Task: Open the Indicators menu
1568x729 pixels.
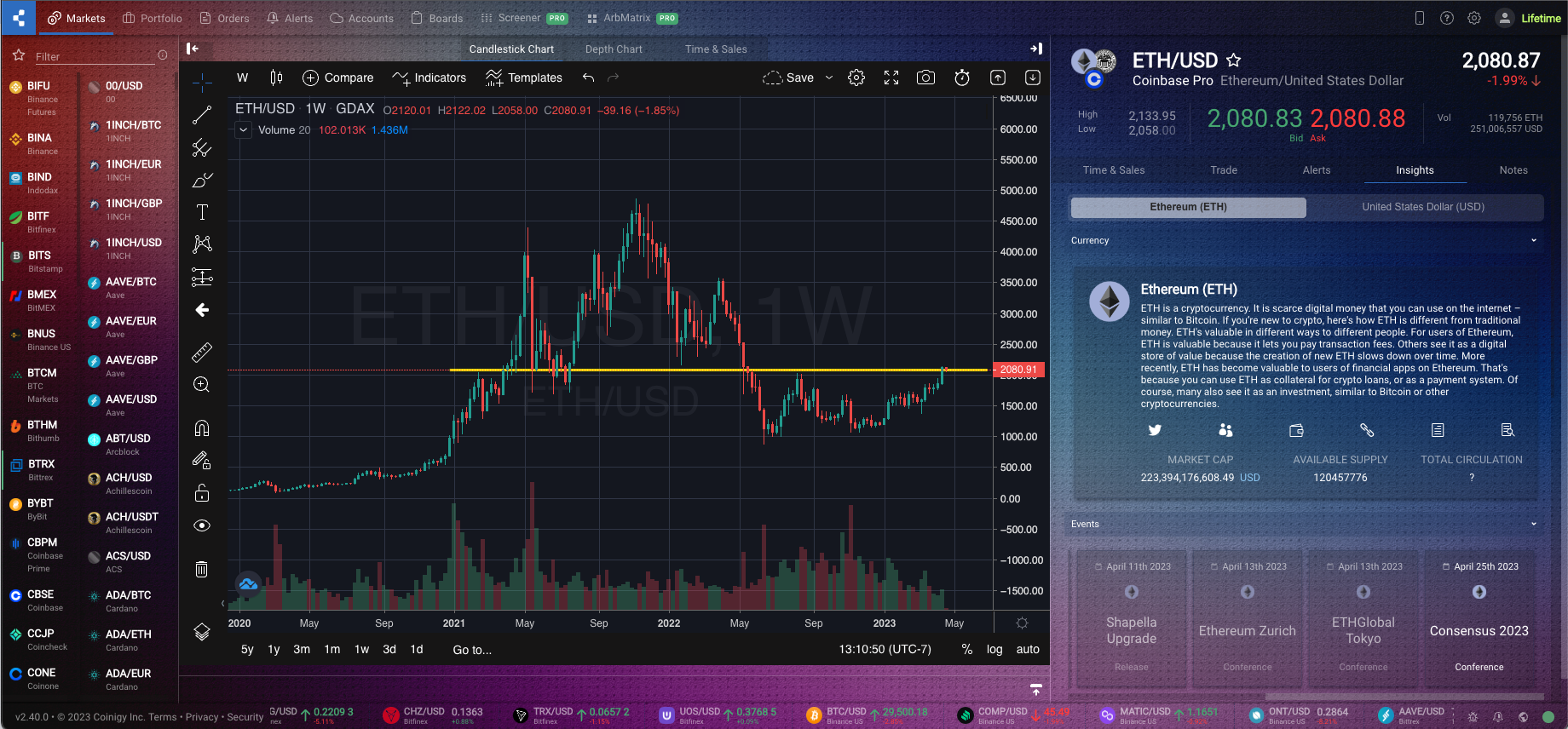Action: click(x=429, y=77)
